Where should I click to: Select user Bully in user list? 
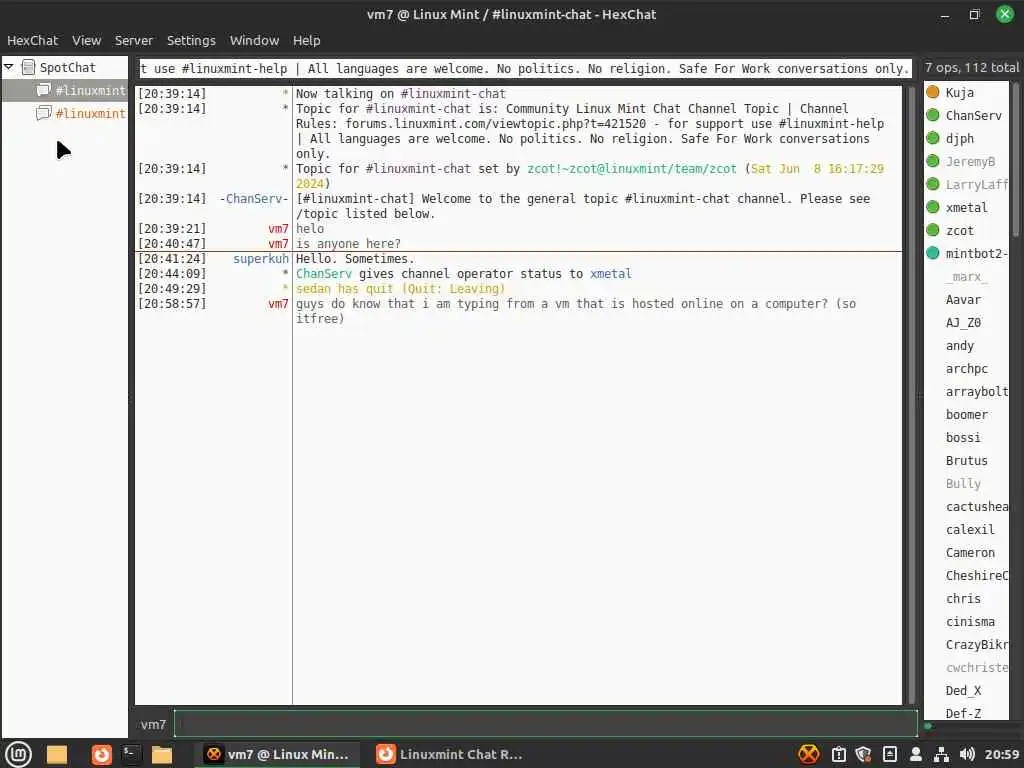click(963, 483)
